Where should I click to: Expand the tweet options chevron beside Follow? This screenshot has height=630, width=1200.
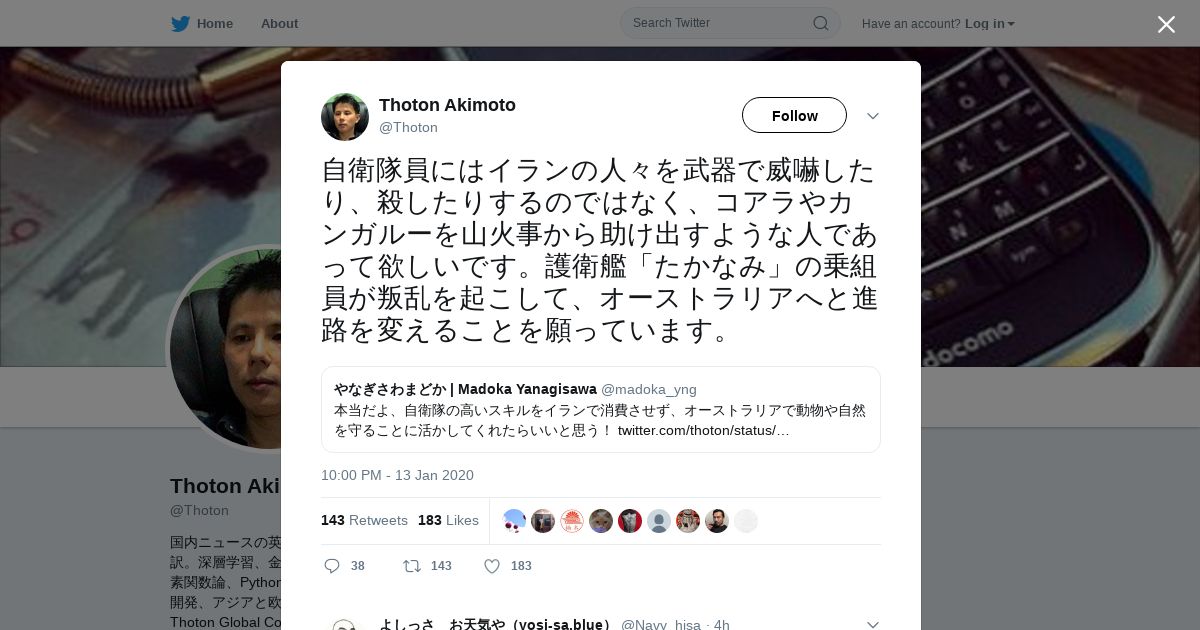(872, 116)
